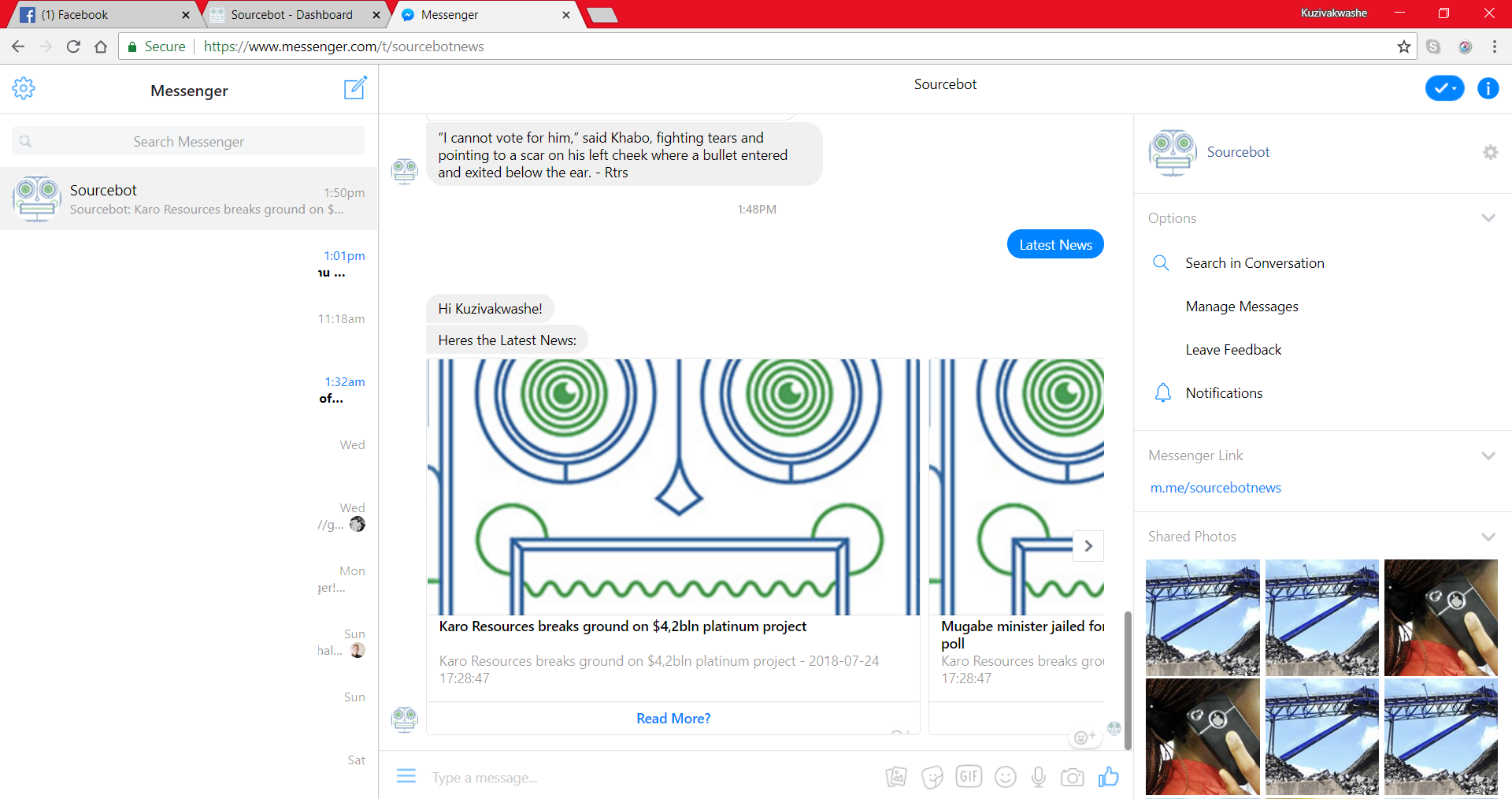The width and height of the screenshot is (1512, 799).
Task: Show the next news card
Action: click(1088, 545)
